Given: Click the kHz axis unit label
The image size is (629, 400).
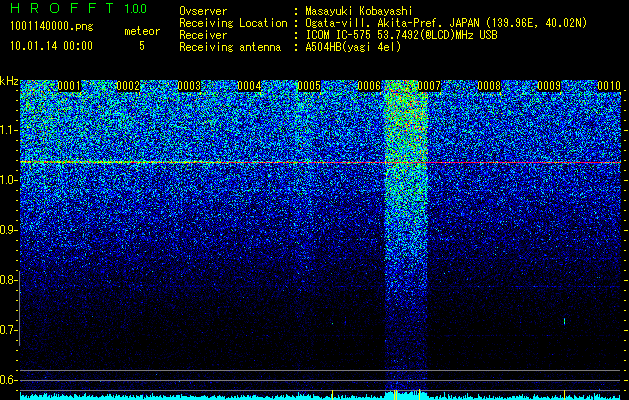Looking at the screenshot, I should [9, 81].
